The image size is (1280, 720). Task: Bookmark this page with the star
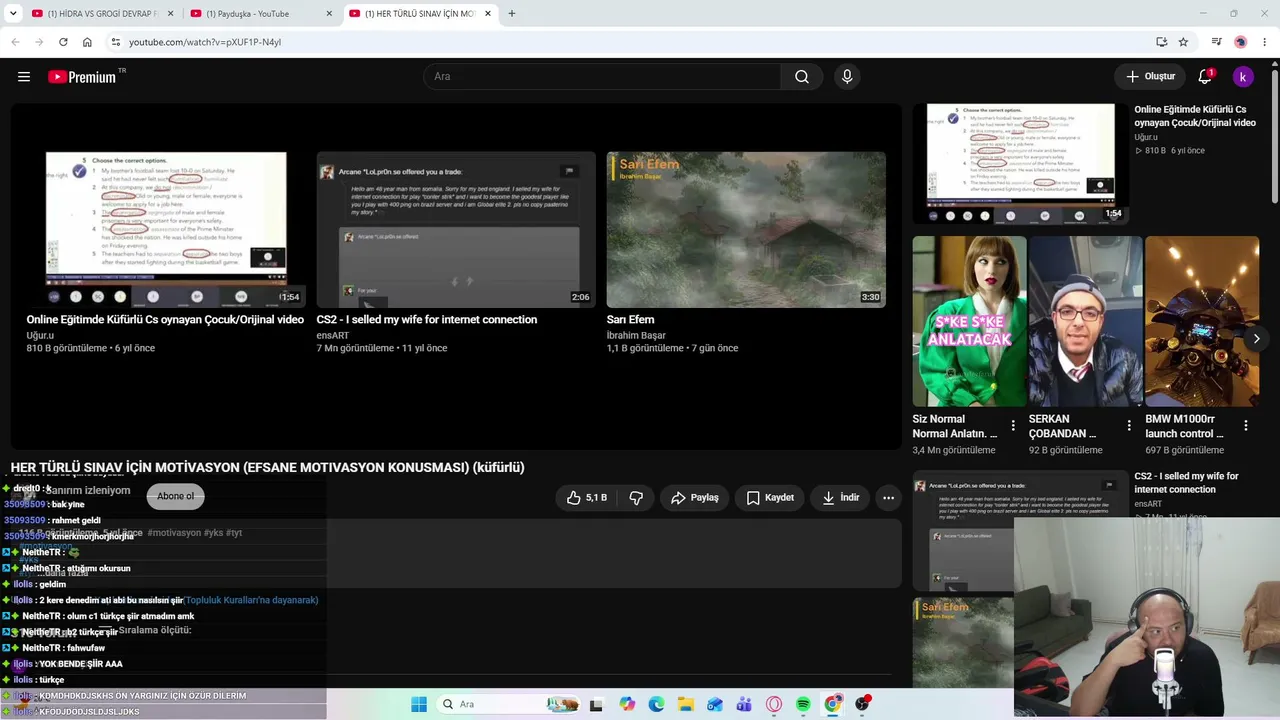pyautogui.click(x=1183, y=42)
